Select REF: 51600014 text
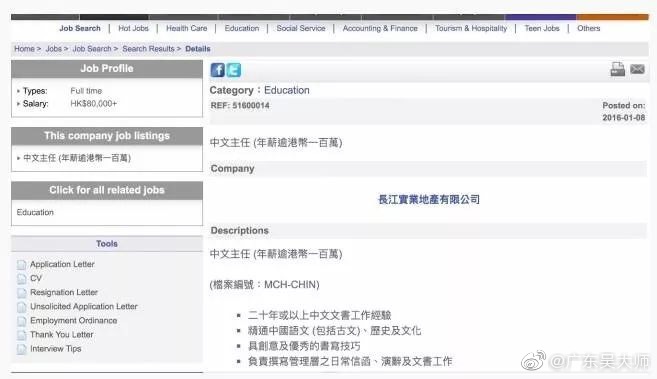 click(x=240, y=106)
